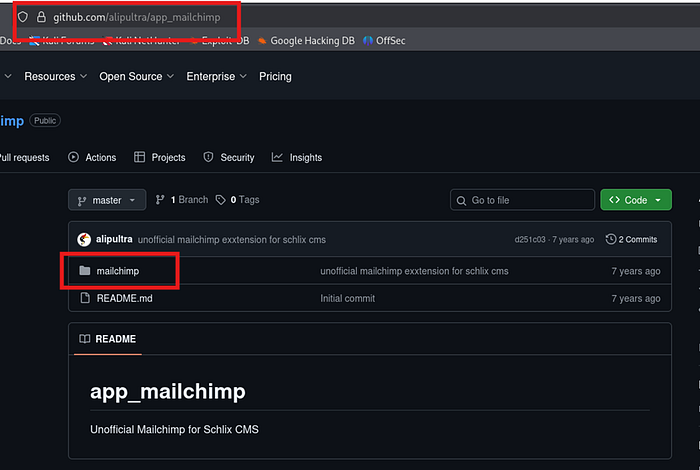
Task: Expand the Enterprise menu
Action: point(216,76)
